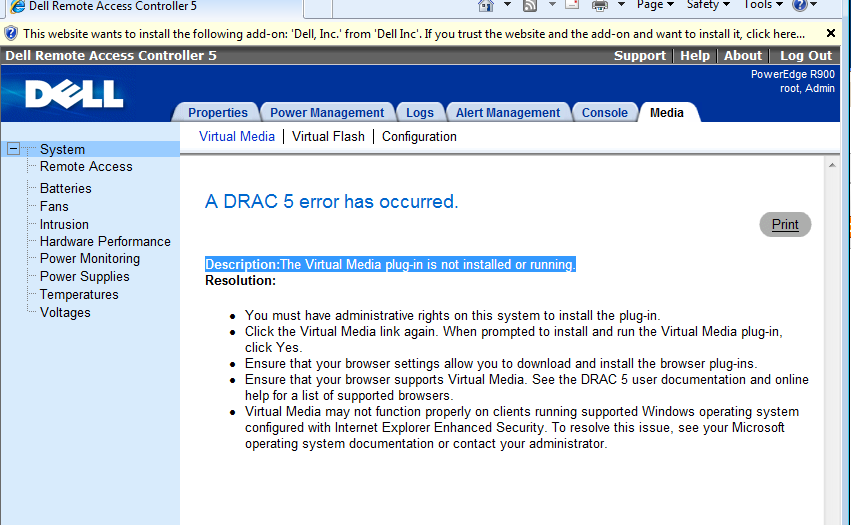Screen dimensions: 851x525
Task: Open the Help icon dropdown arrow
Action: 814,5
